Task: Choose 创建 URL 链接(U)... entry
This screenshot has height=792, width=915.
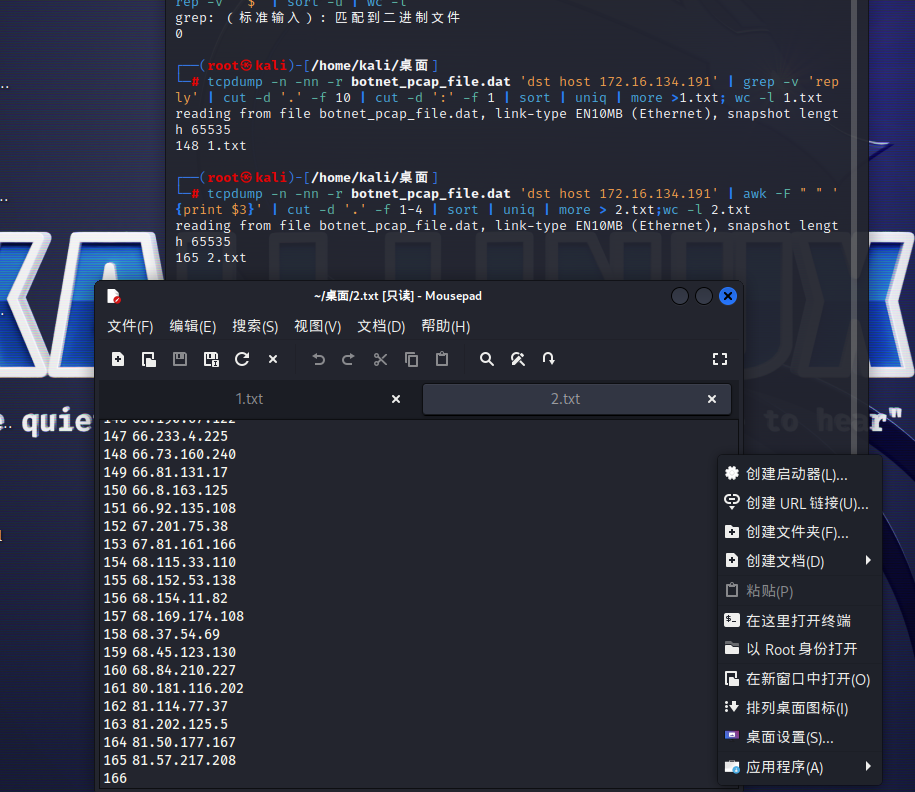Action: point(799,503)
